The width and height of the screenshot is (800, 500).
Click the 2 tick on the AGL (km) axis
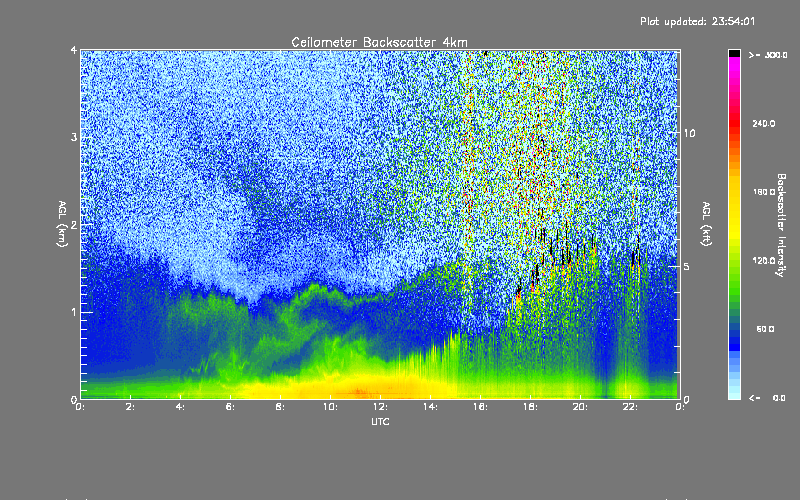tap(74, 225)
